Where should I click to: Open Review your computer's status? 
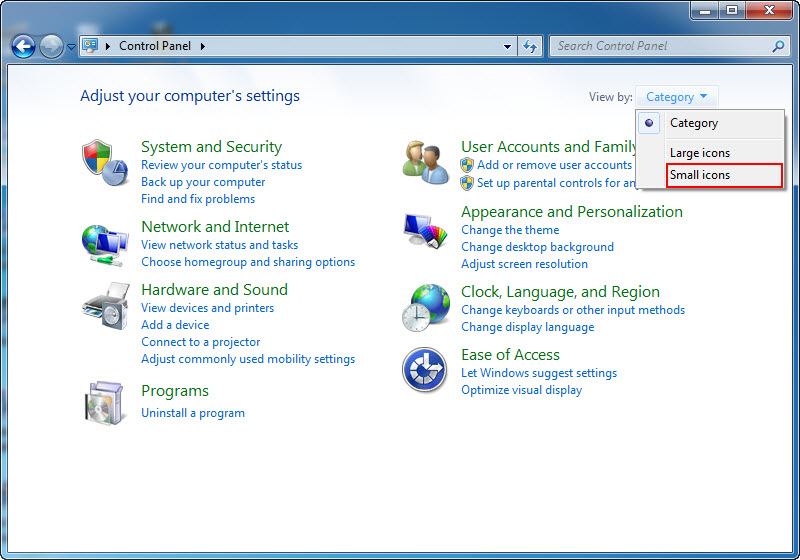tap(221, 165)
